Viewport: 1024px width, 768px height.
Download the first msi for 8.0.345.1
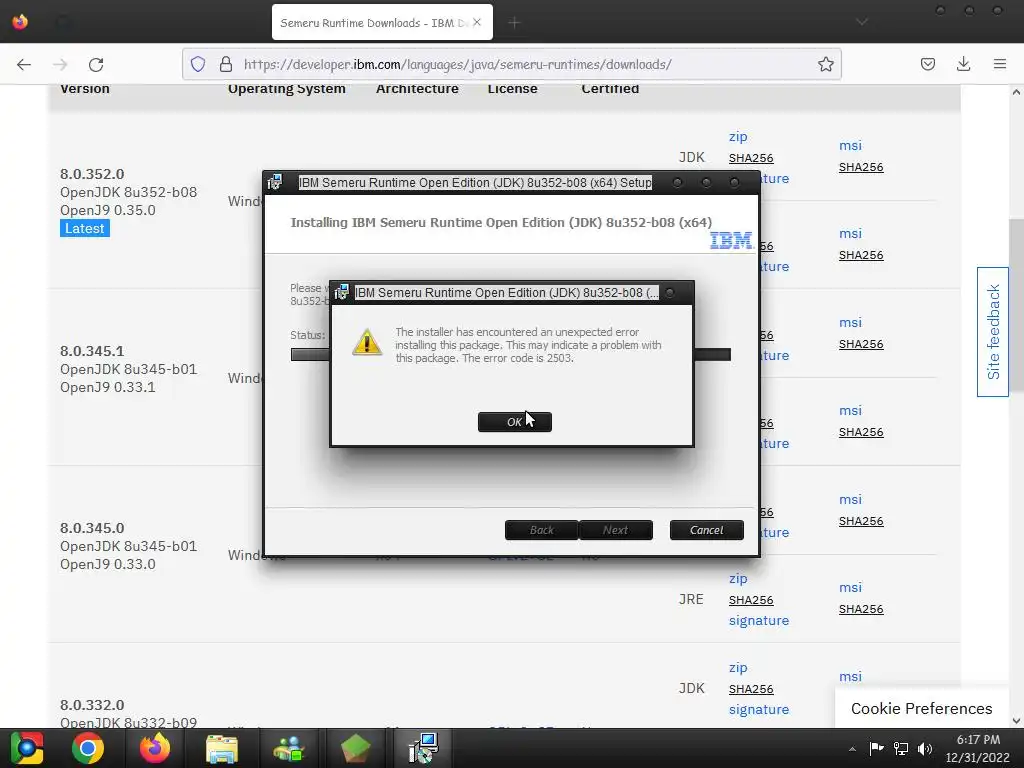coord(850,323)
